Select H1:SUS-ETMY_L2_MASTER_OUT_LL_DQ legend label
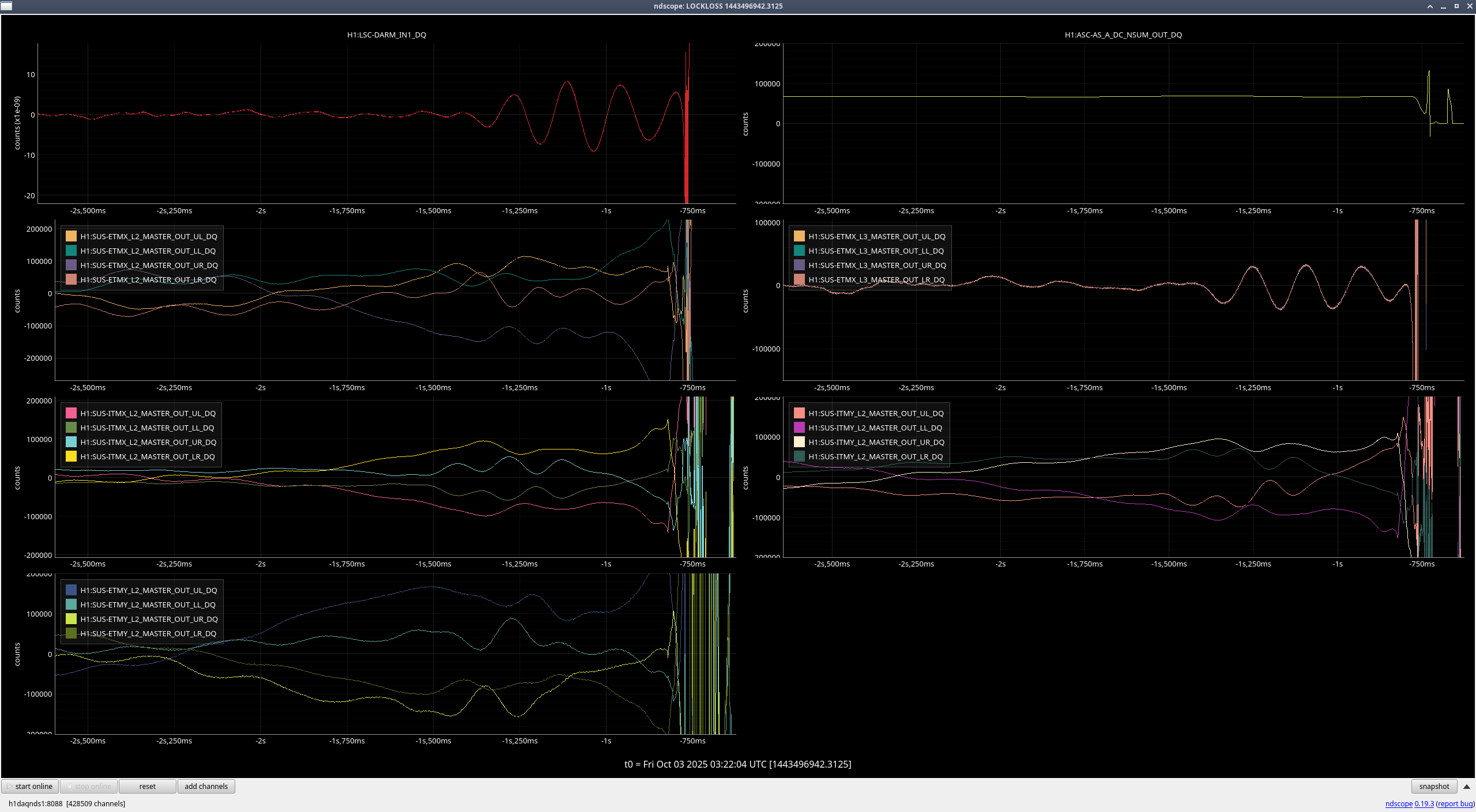 pos(148,605)
